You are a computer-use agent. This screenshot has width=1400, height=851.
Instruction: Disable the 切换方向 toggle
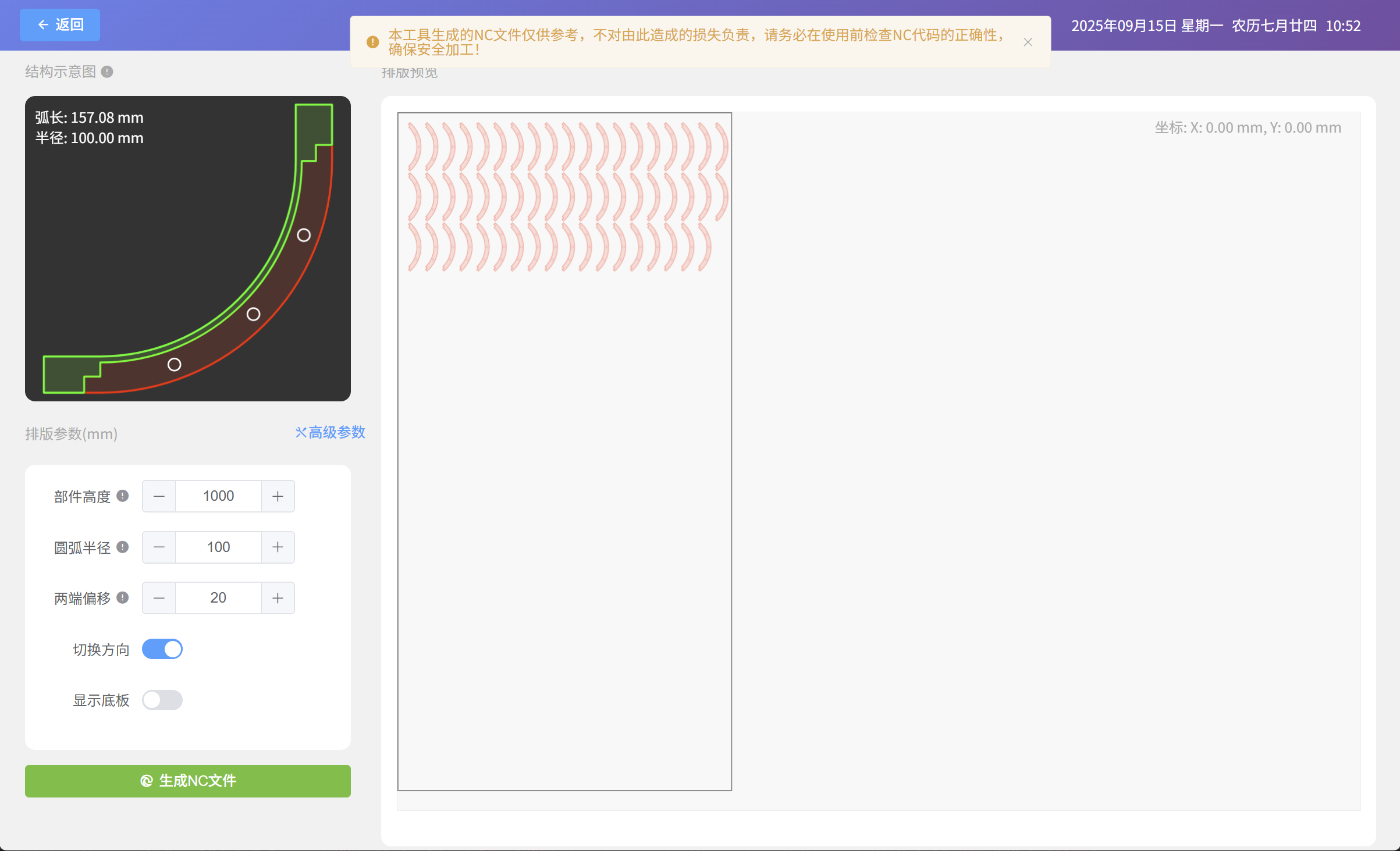(x=162, y=649)
